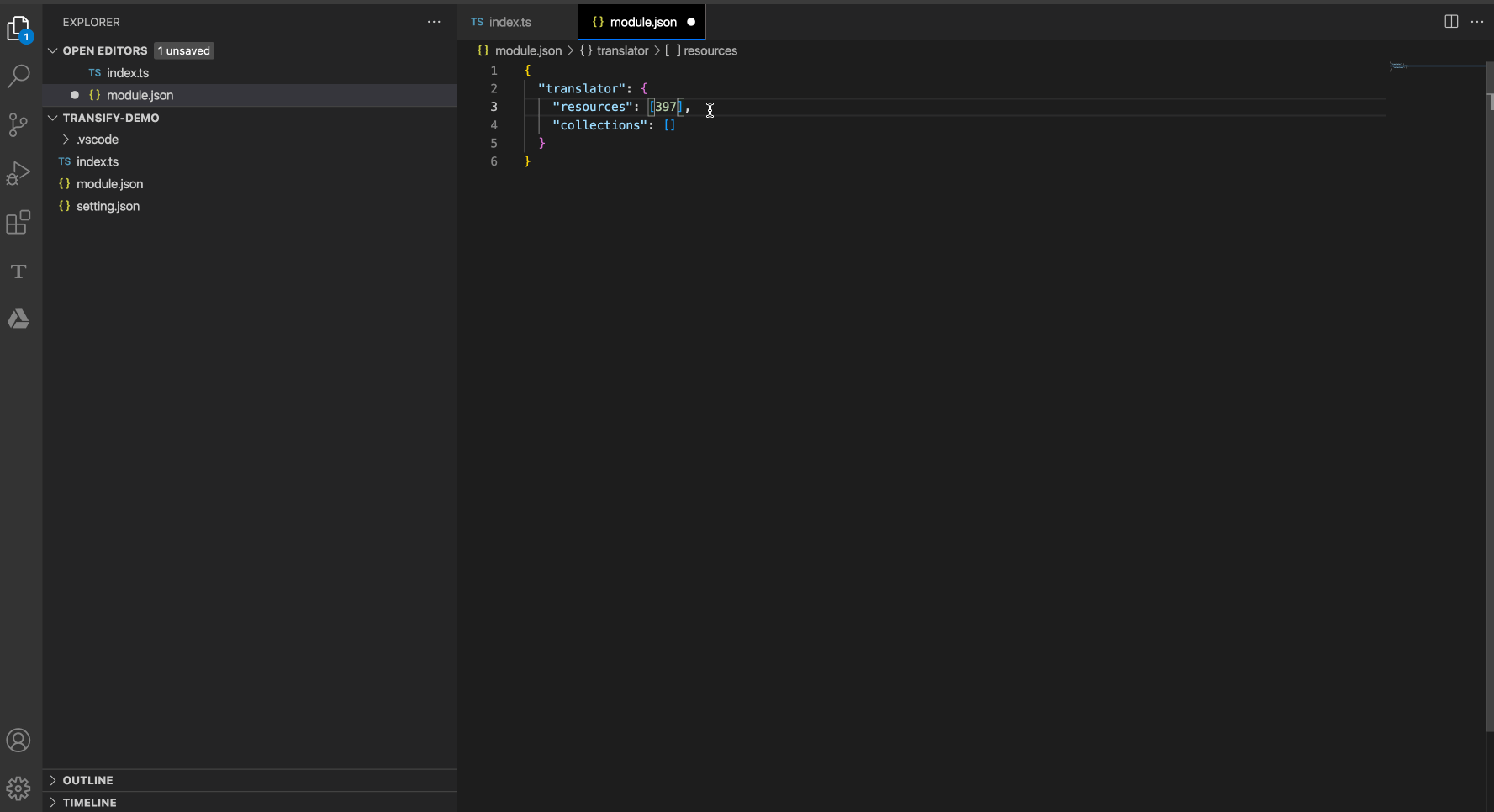Open the Manage gear icon
Image resolution: width=1494 pixels, height=812 pixels.
pos(18,788)
